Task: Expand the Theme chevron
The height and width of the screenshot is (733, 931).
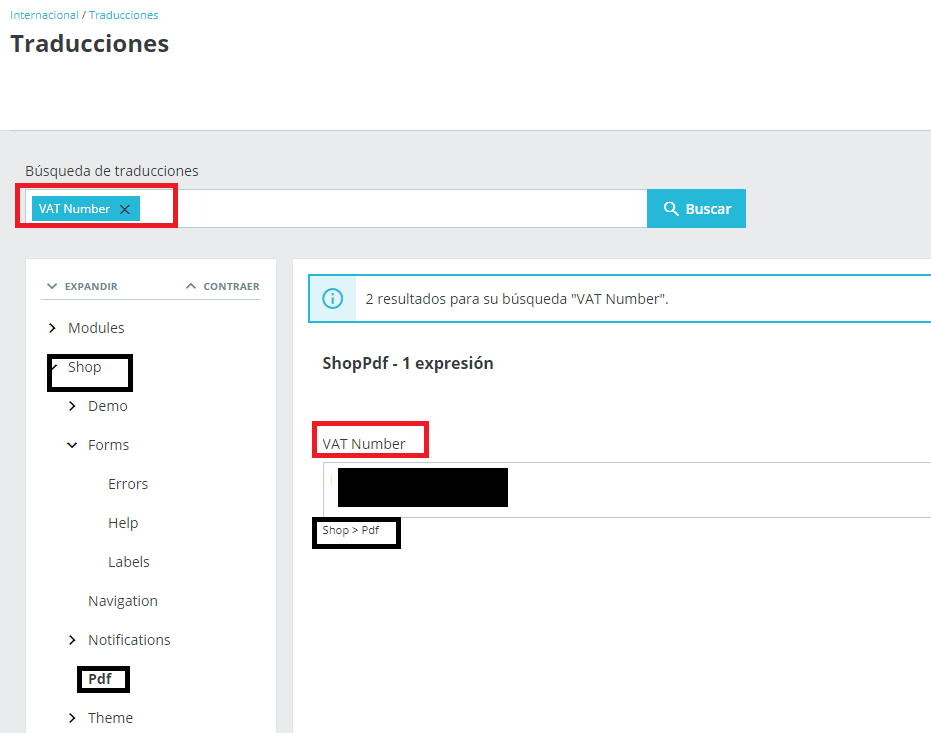Action: click(72, 718)
